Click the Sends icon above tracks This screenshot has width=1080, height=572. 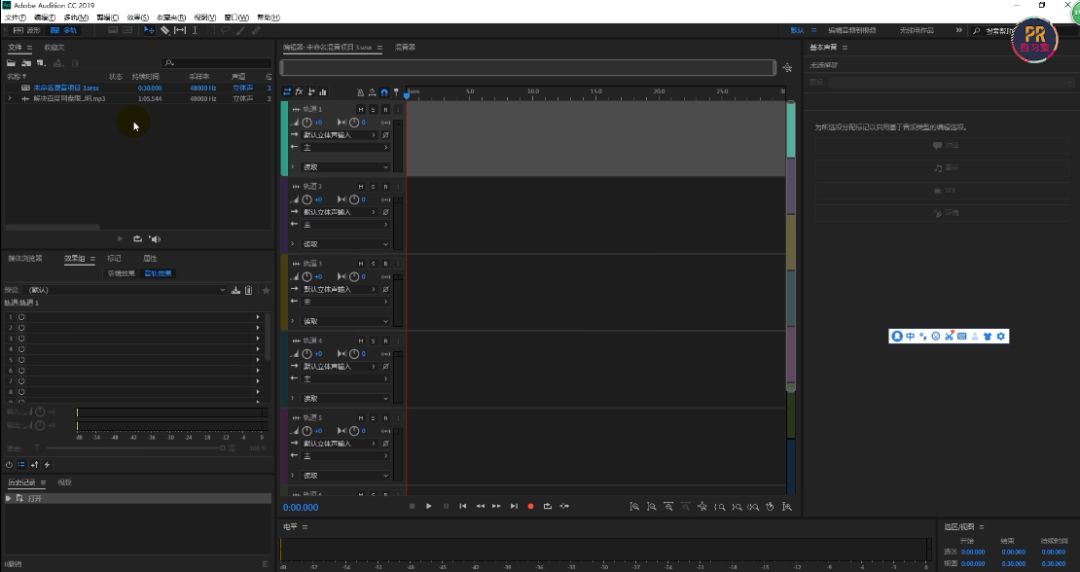point(311,92)
